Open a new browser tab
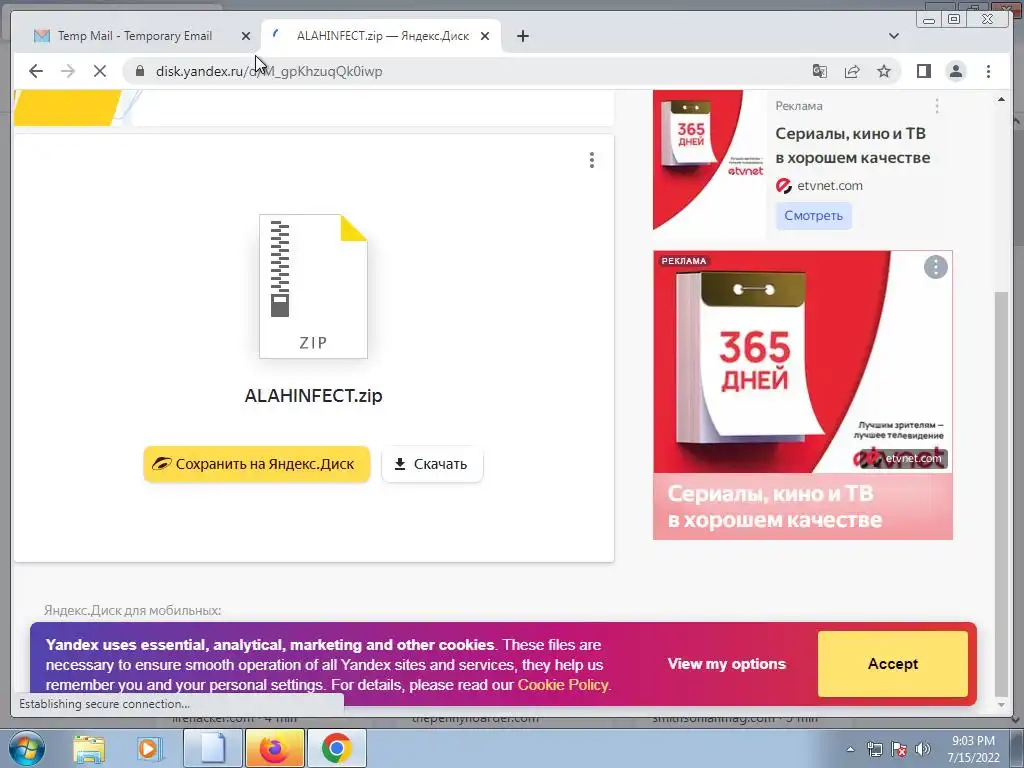 (x=522, y=36)
